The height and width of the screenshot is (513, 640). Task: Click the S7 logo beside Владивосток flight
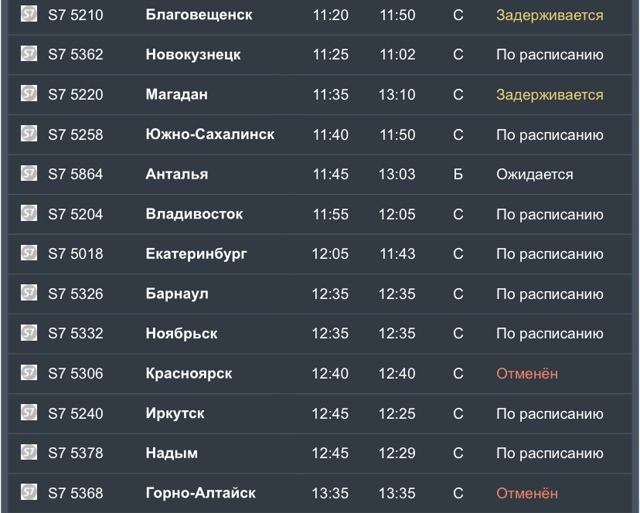point(29,214)
